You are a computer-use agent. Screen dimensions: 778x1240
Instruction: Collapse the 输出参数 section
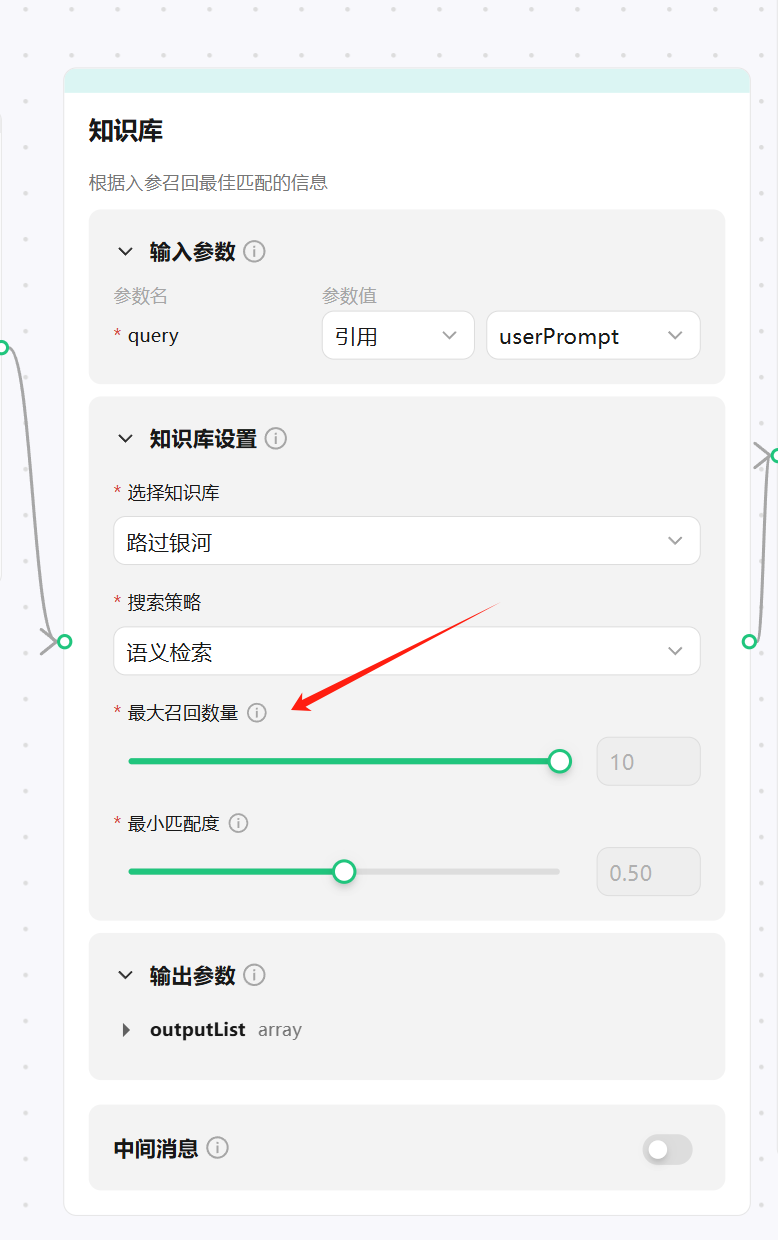pos(125,975)
